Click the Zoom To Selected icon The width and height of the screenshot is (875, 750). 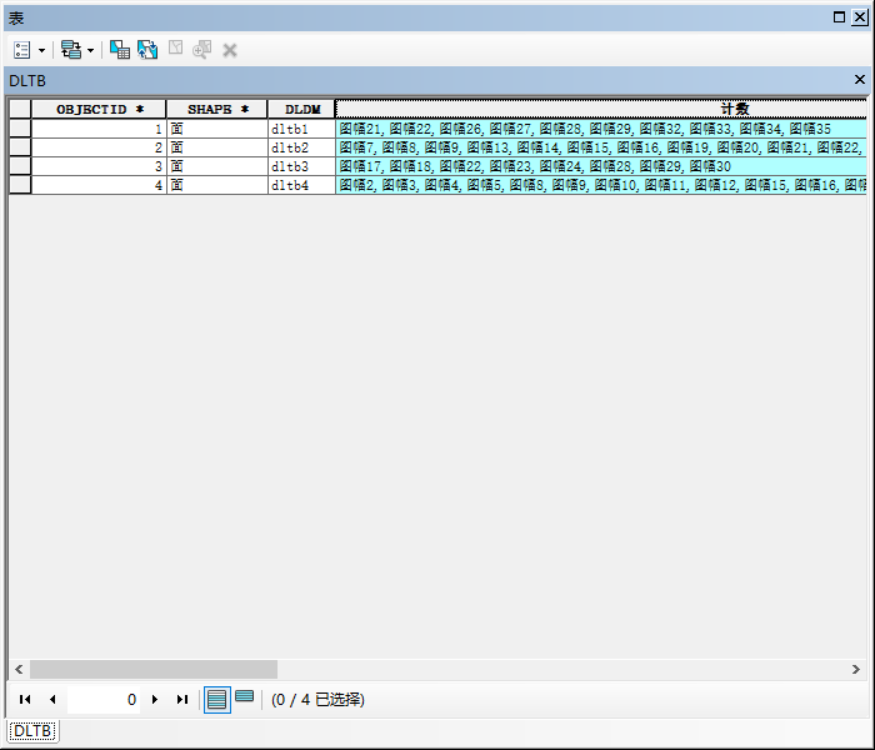202,50
